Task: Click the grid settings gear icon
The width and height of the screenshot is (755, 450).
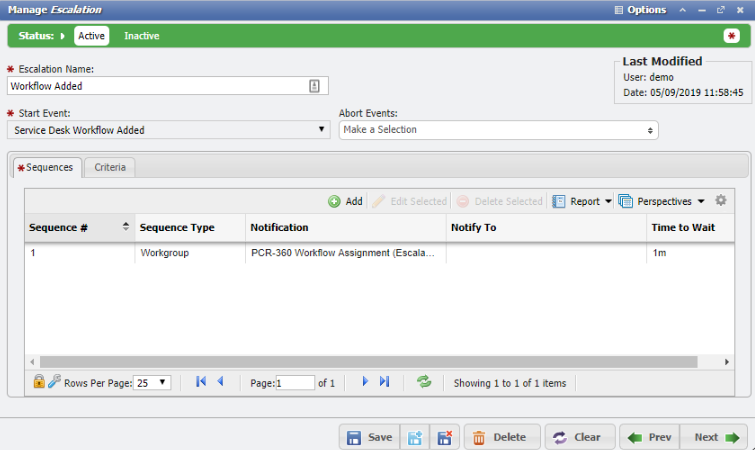Action: (721, 201)
